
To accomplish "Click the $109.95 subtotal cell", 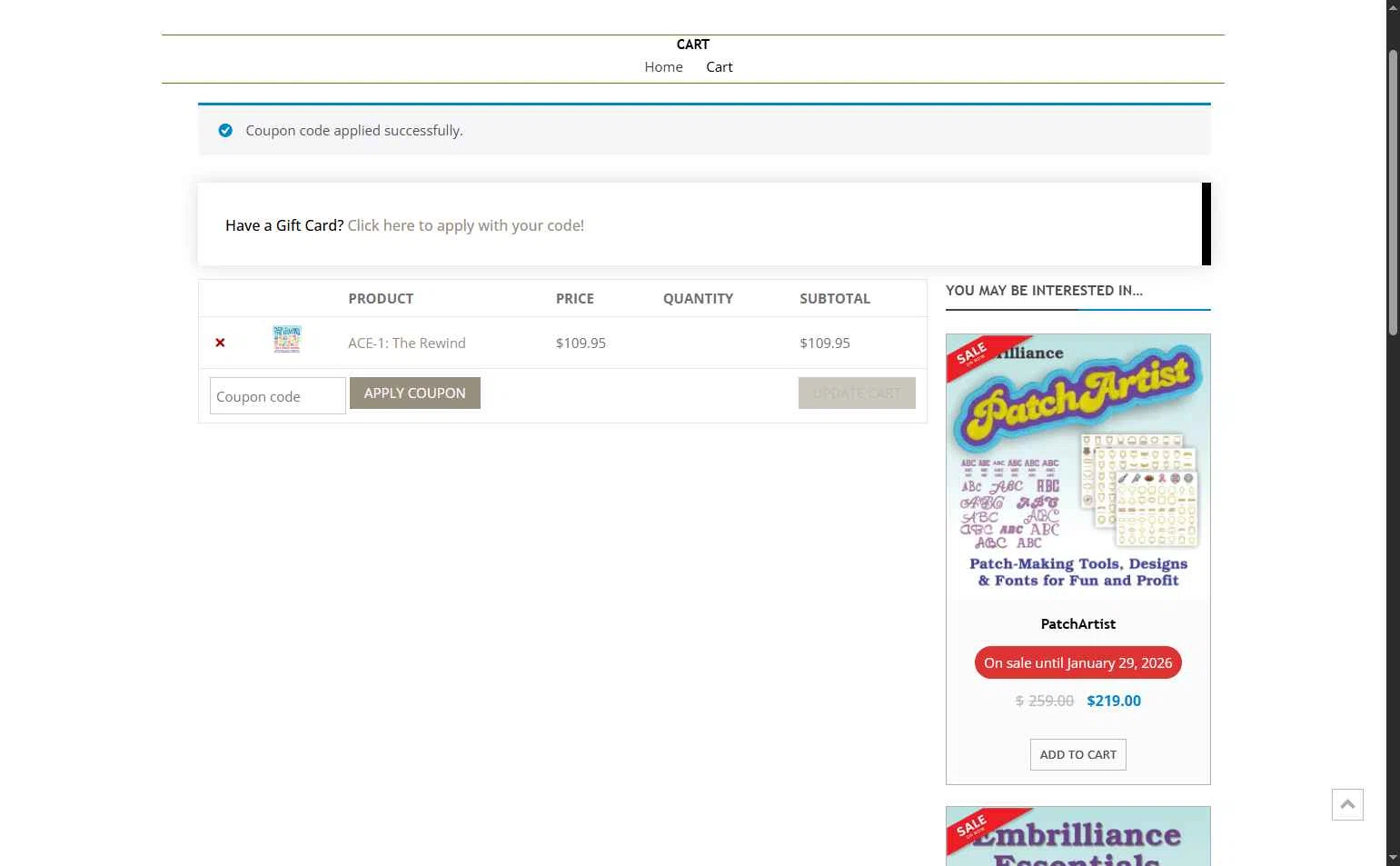I will [x=825, y=343].
